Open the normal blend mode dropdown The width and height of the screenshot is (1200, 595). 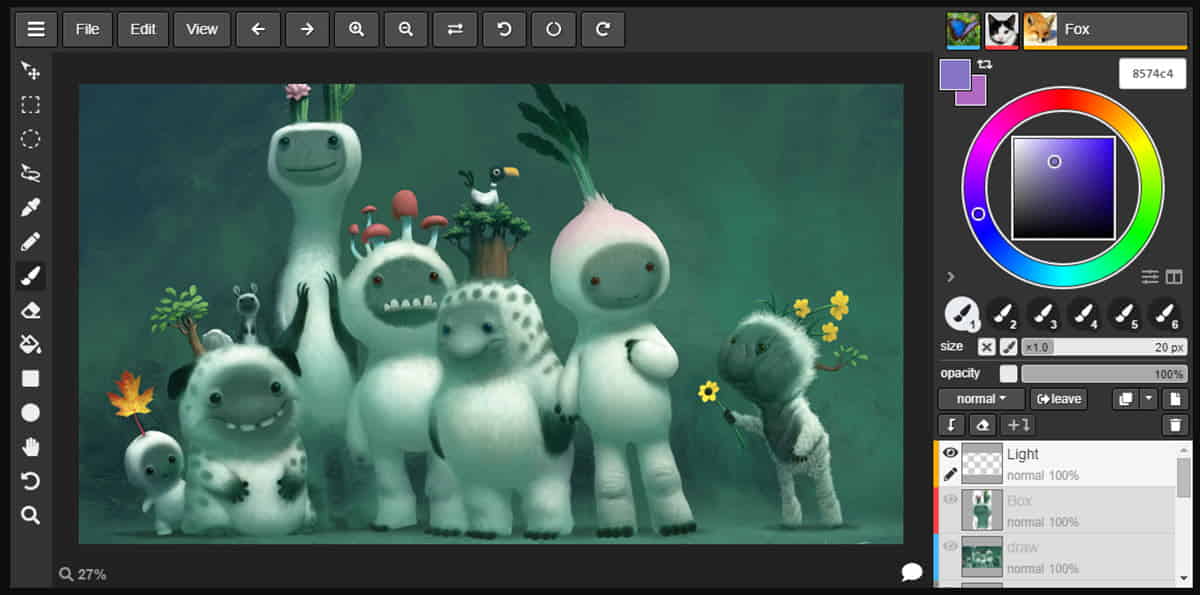point(981,399)
